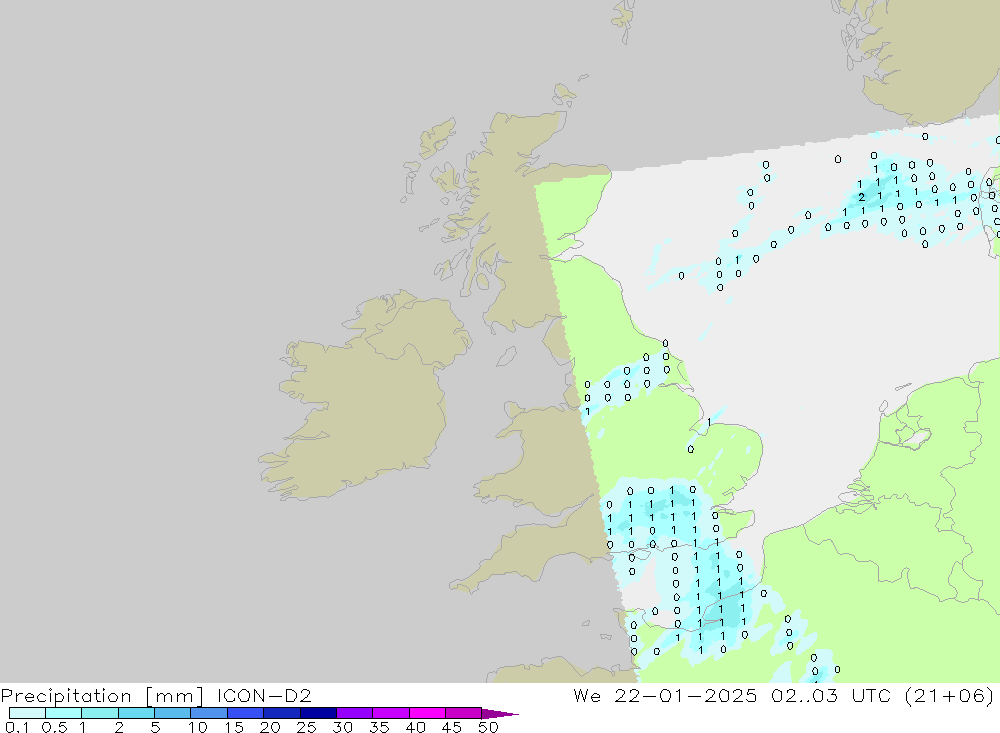Click the legend label '25'
Viewport: 1000px width, 733px height.
pos(306,727)
